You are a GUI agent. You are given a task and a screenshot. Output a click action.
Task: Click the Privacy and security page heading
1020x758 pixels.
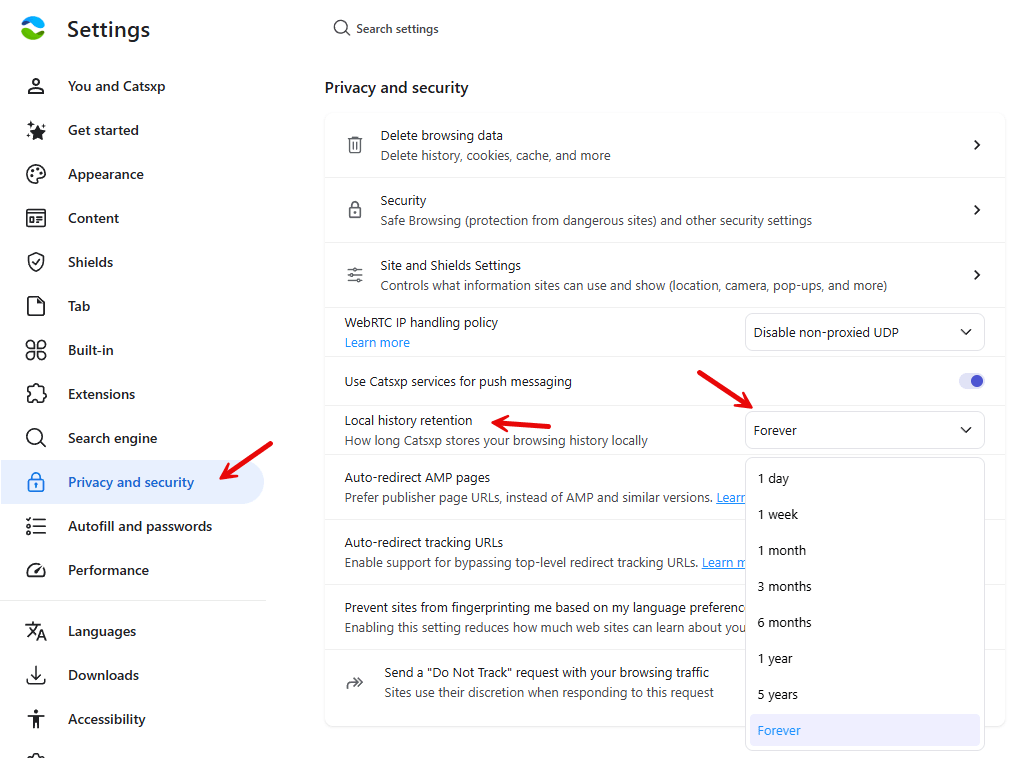[396, 87]
